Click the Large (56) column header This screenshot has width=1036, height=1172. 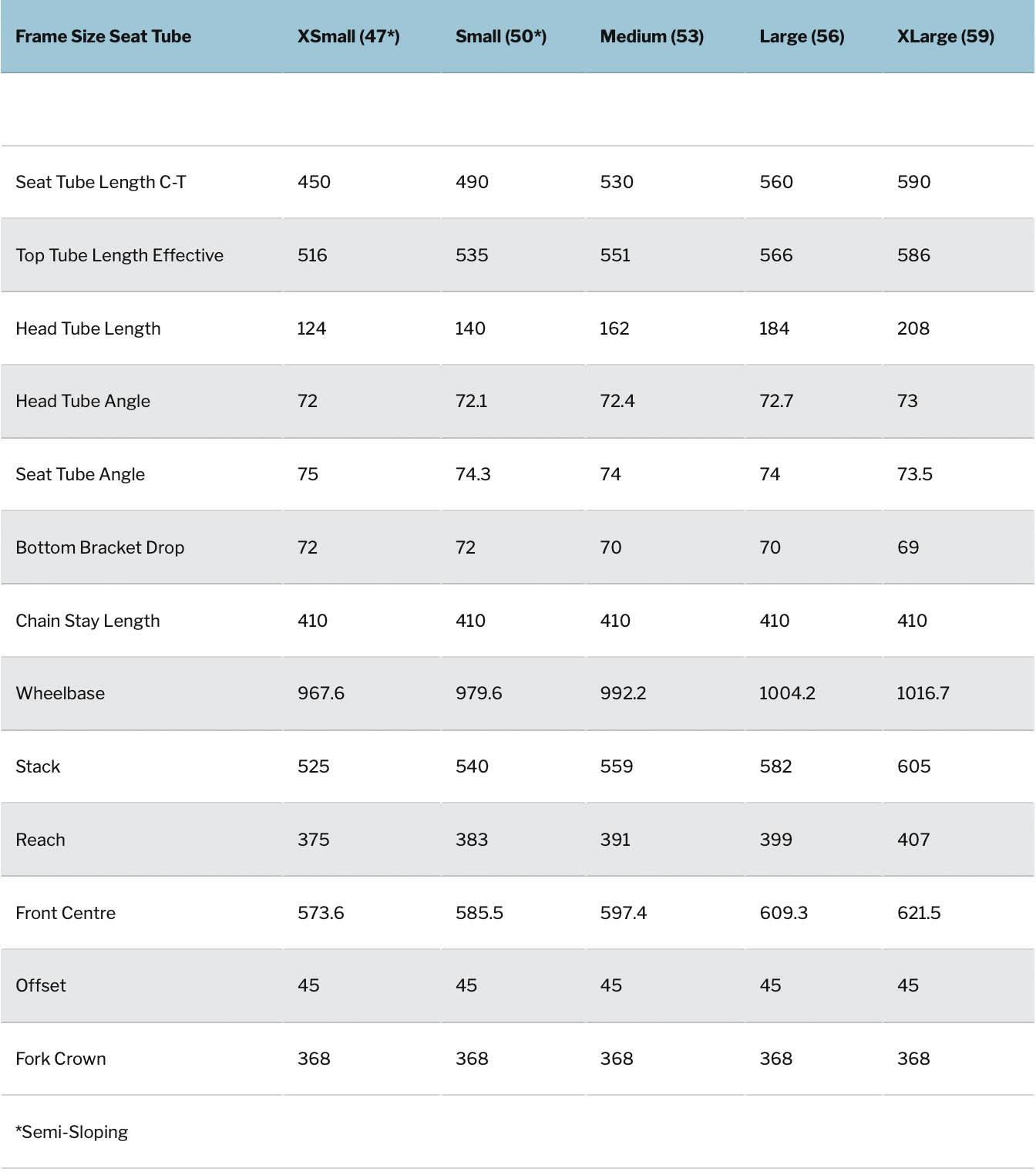click(801, 36)
